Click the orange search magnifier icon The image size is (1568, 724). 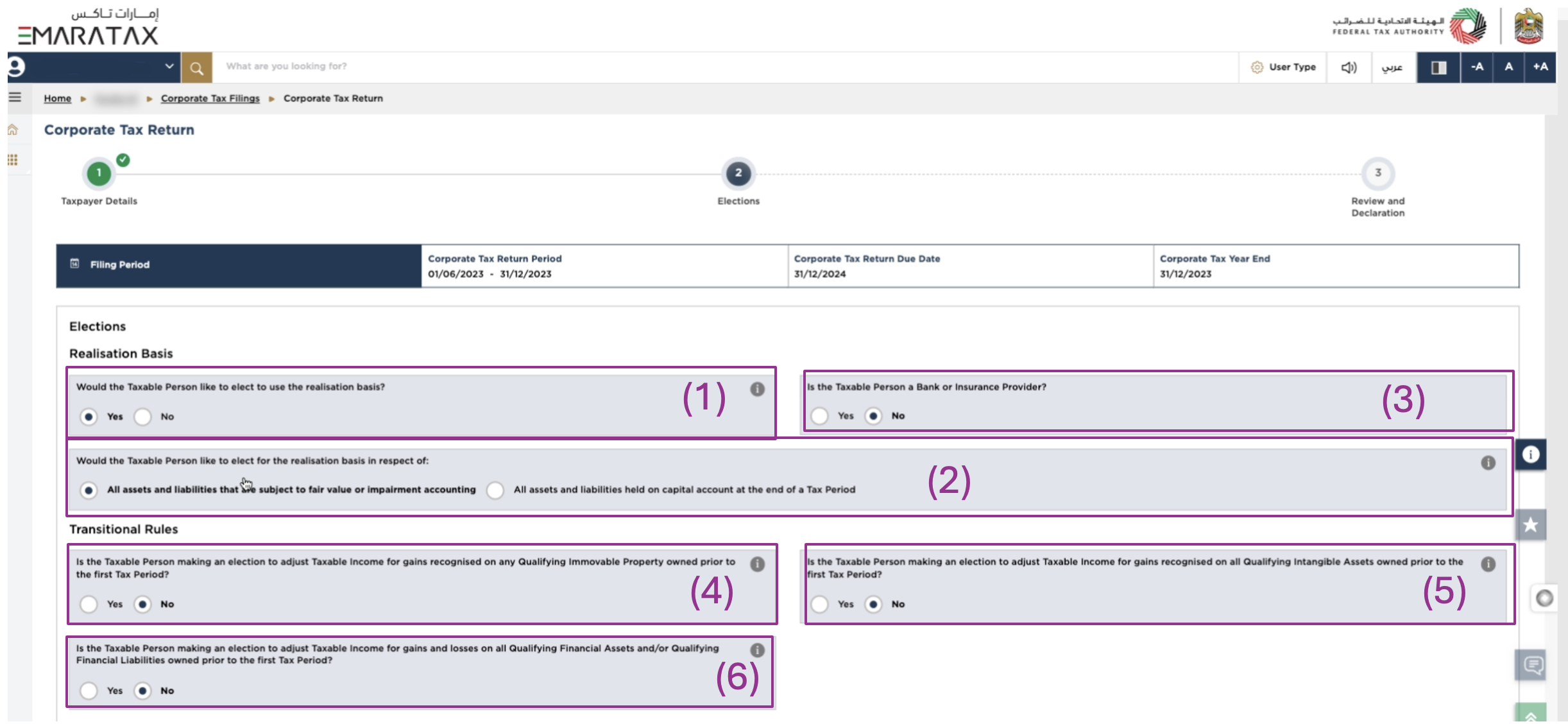point(196,67)
